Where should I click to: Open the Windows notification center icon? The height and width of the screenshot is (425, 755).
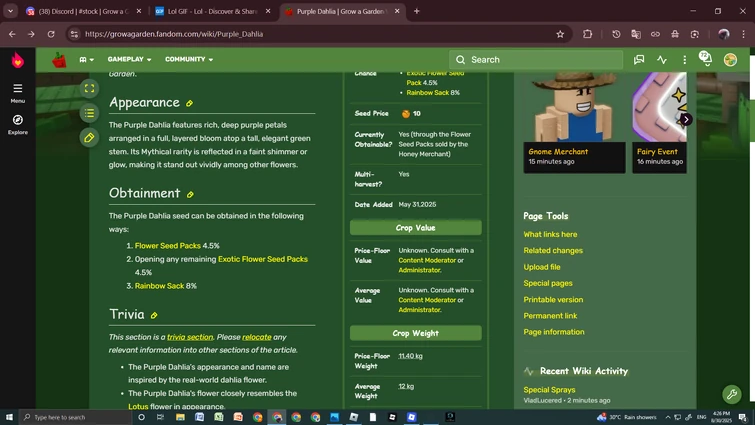(743, 417)
